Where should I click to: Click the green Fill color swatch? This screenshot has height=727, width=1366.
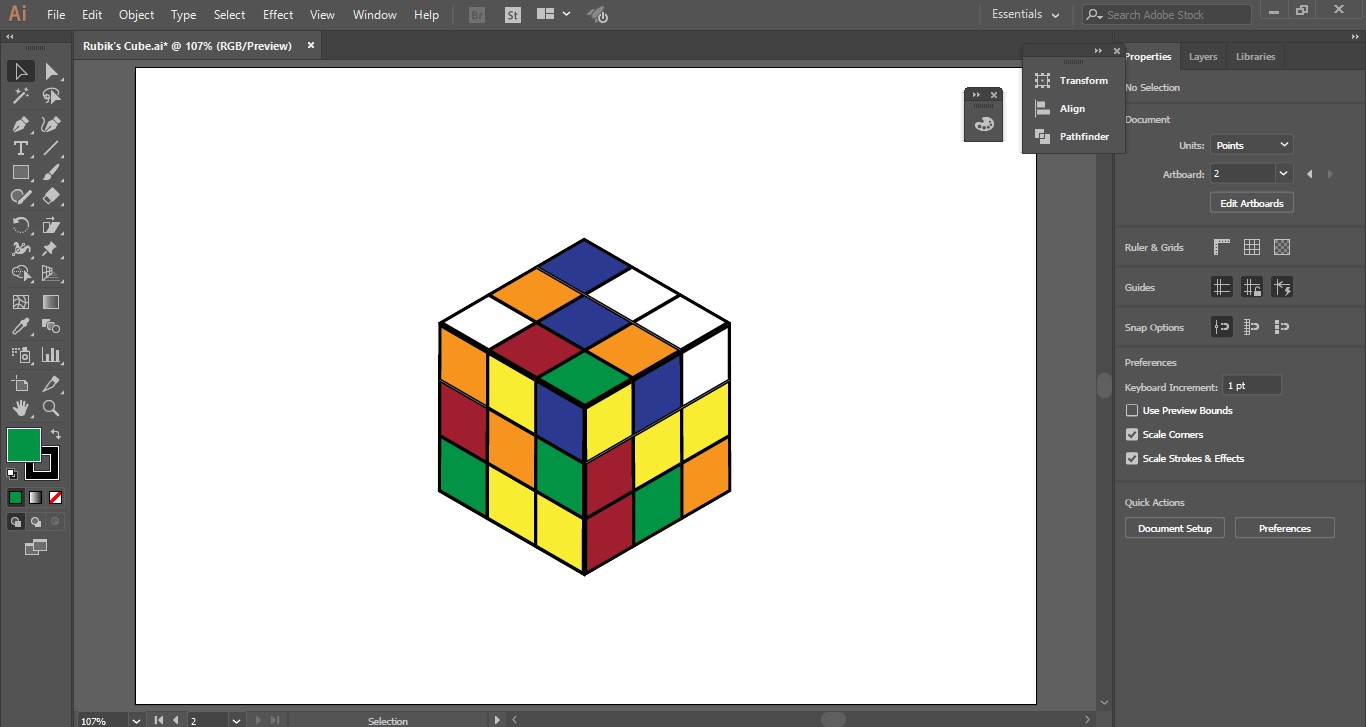[x=24, y=445]
